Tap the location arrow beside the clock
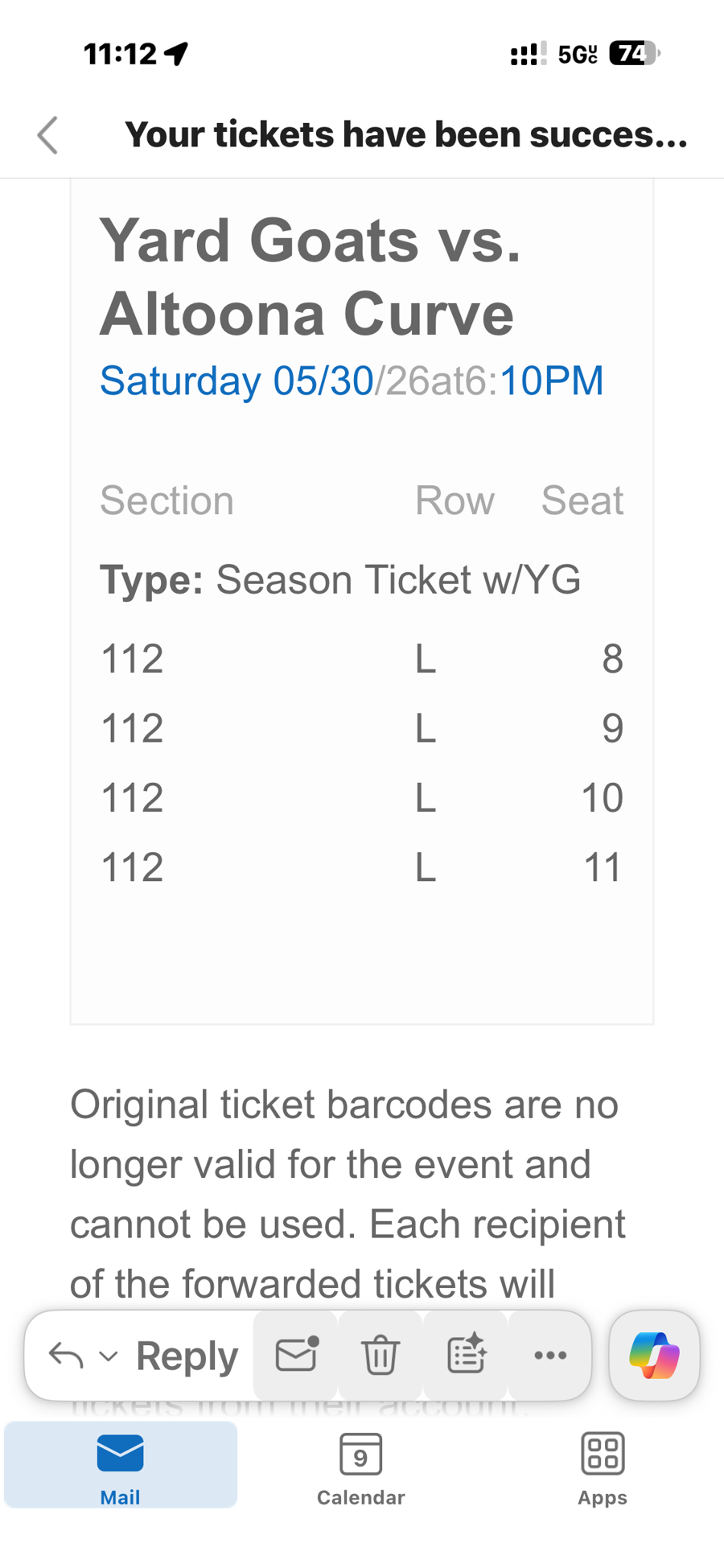 pyautogui.click(x=176, y=54)
